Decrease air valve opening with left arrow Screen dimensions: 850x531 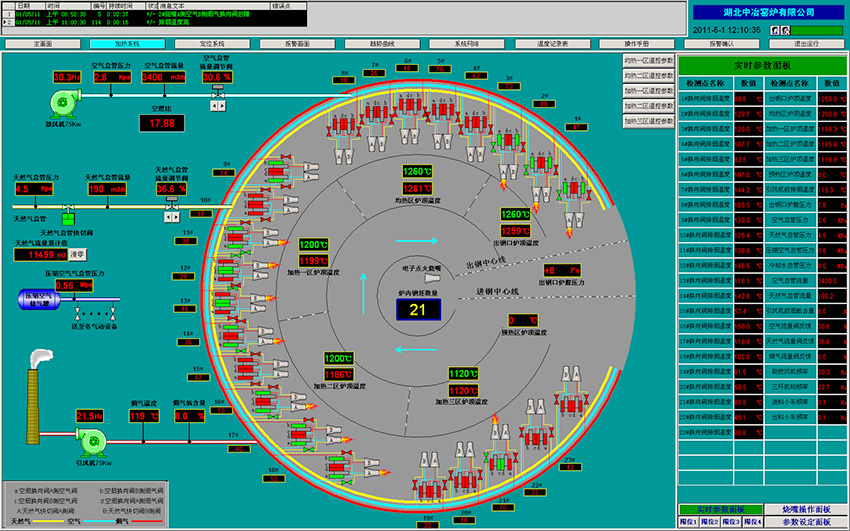pyautogui.click(x=212, y=104)
